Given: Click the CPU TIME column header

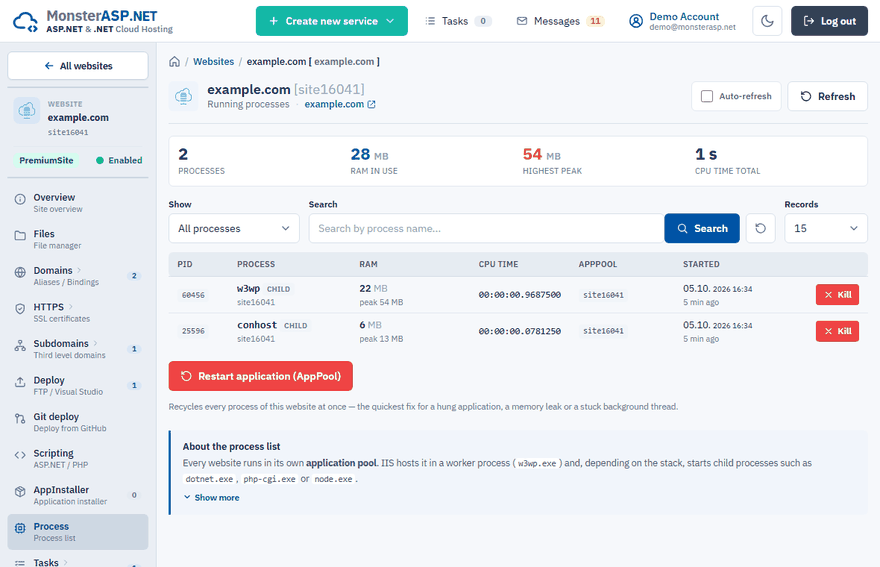Looking at the screenshot, I should tap(498, 264).
